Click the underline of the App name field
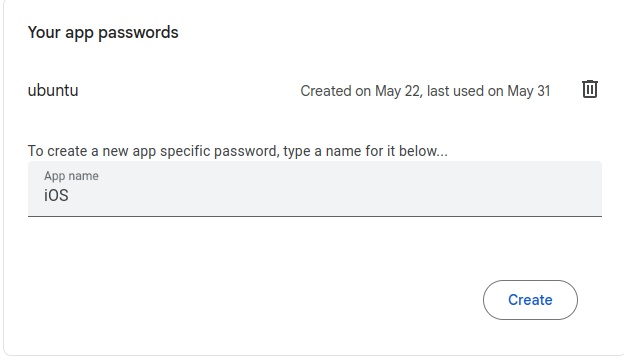 point(315,216)
